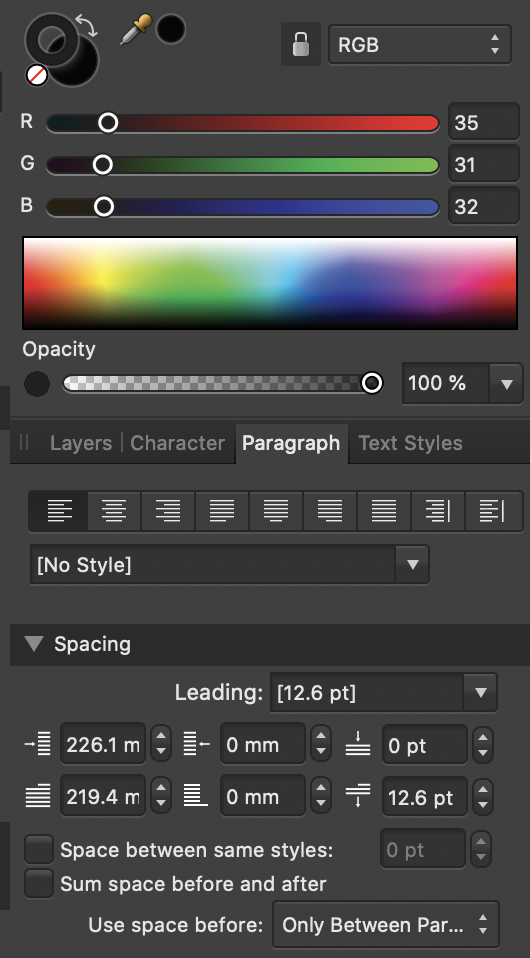Swap stroke and fill colours arrow
Screen dimensions: 530x958
coord(87,26)
